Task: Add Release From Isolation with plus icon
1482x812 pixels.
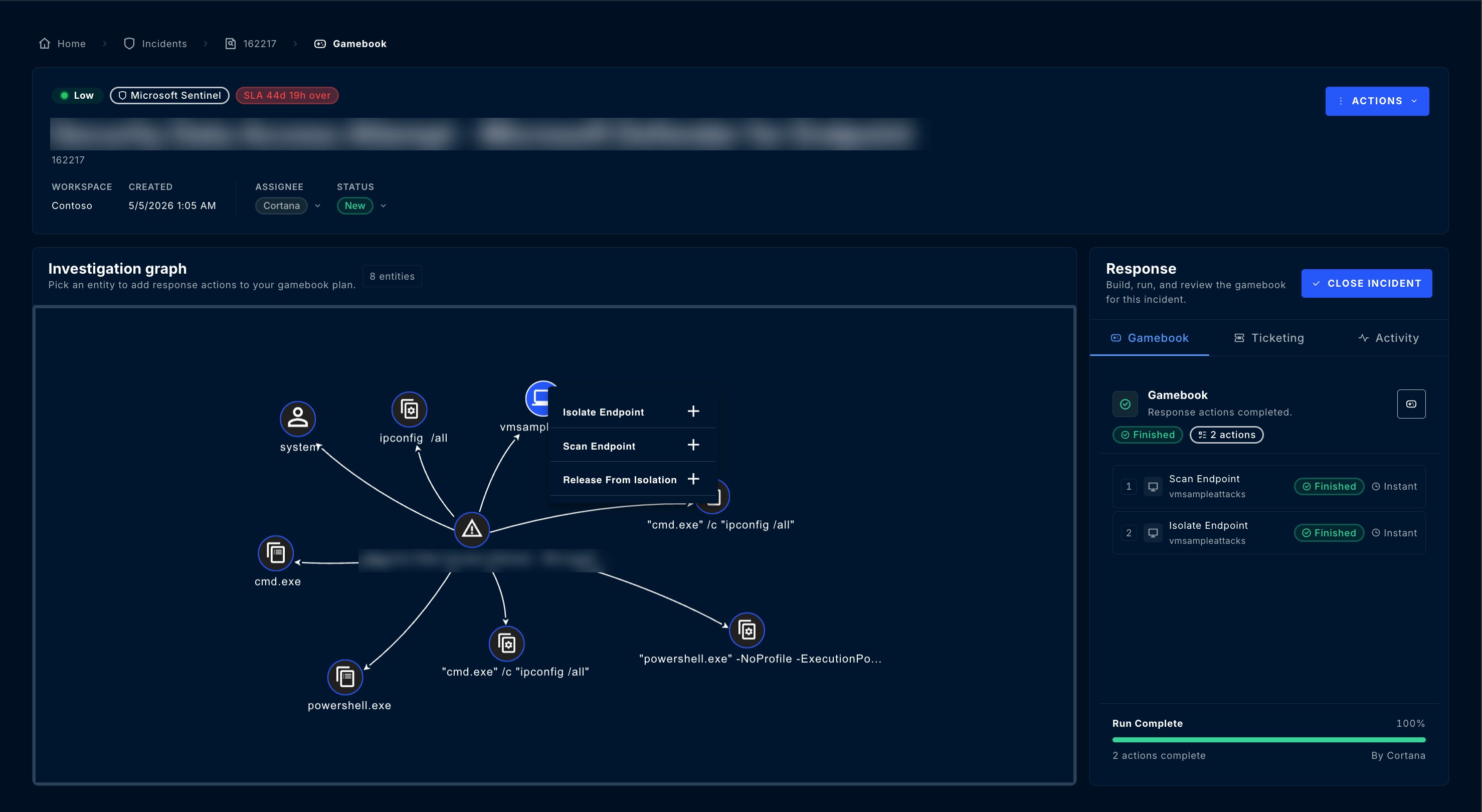Action: (x=693, y=479)
